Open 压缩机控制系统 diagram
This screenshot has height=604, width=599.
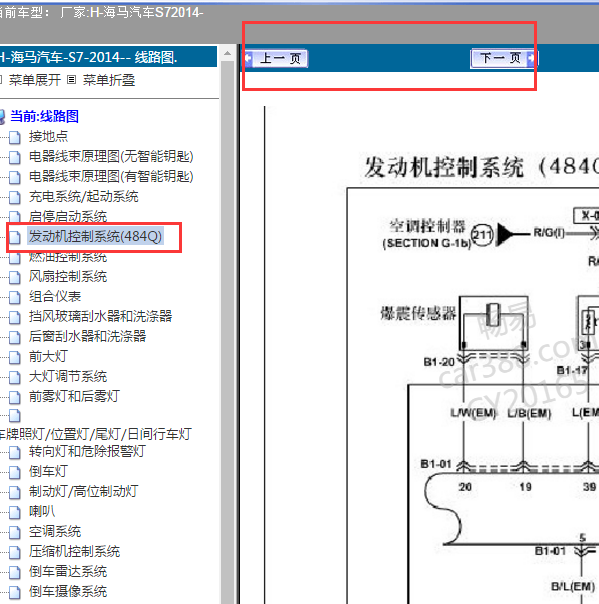[x=74, y=552]
